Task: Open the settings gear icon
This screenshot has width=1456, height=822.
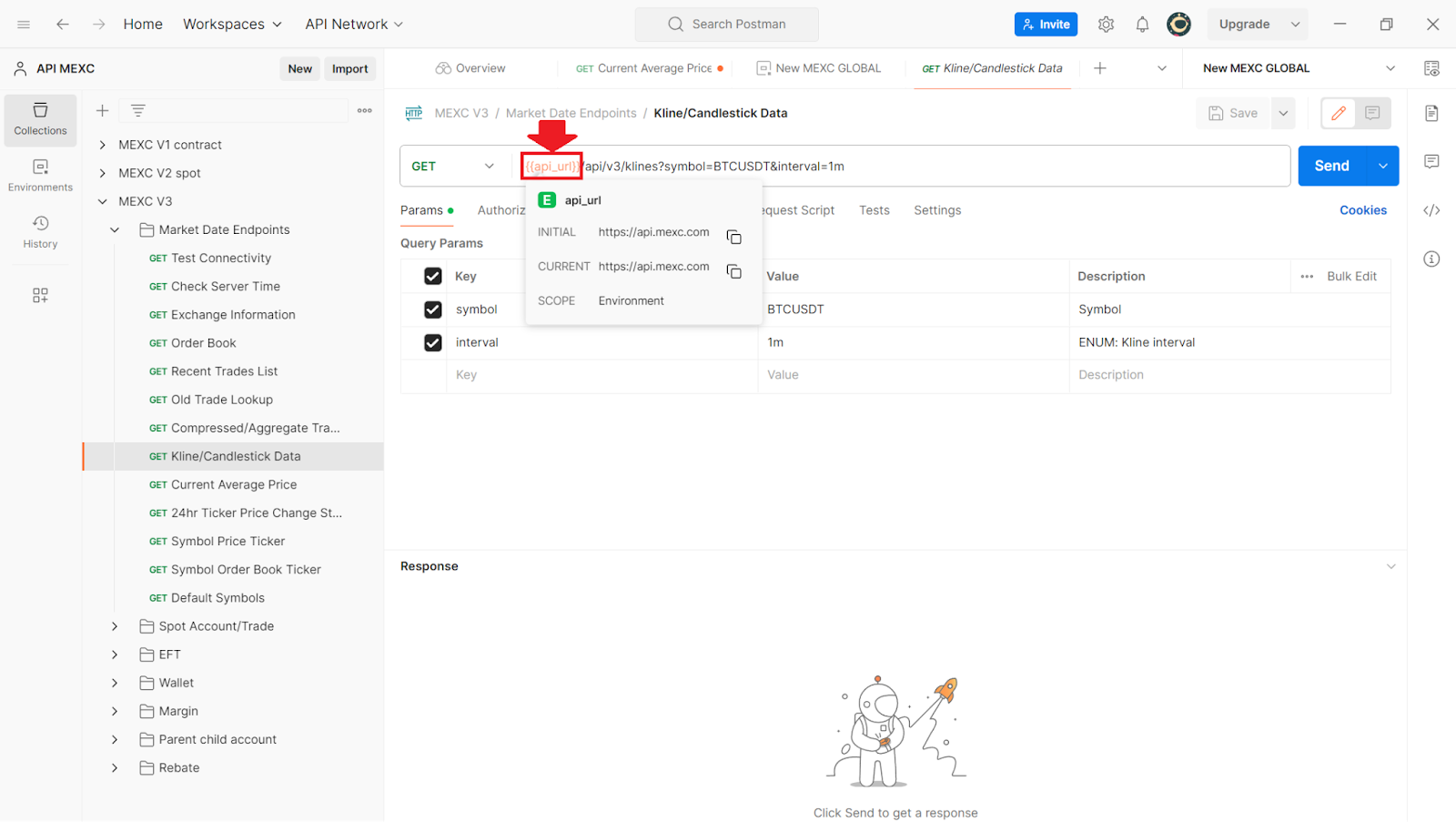Action: [1106, 25]
